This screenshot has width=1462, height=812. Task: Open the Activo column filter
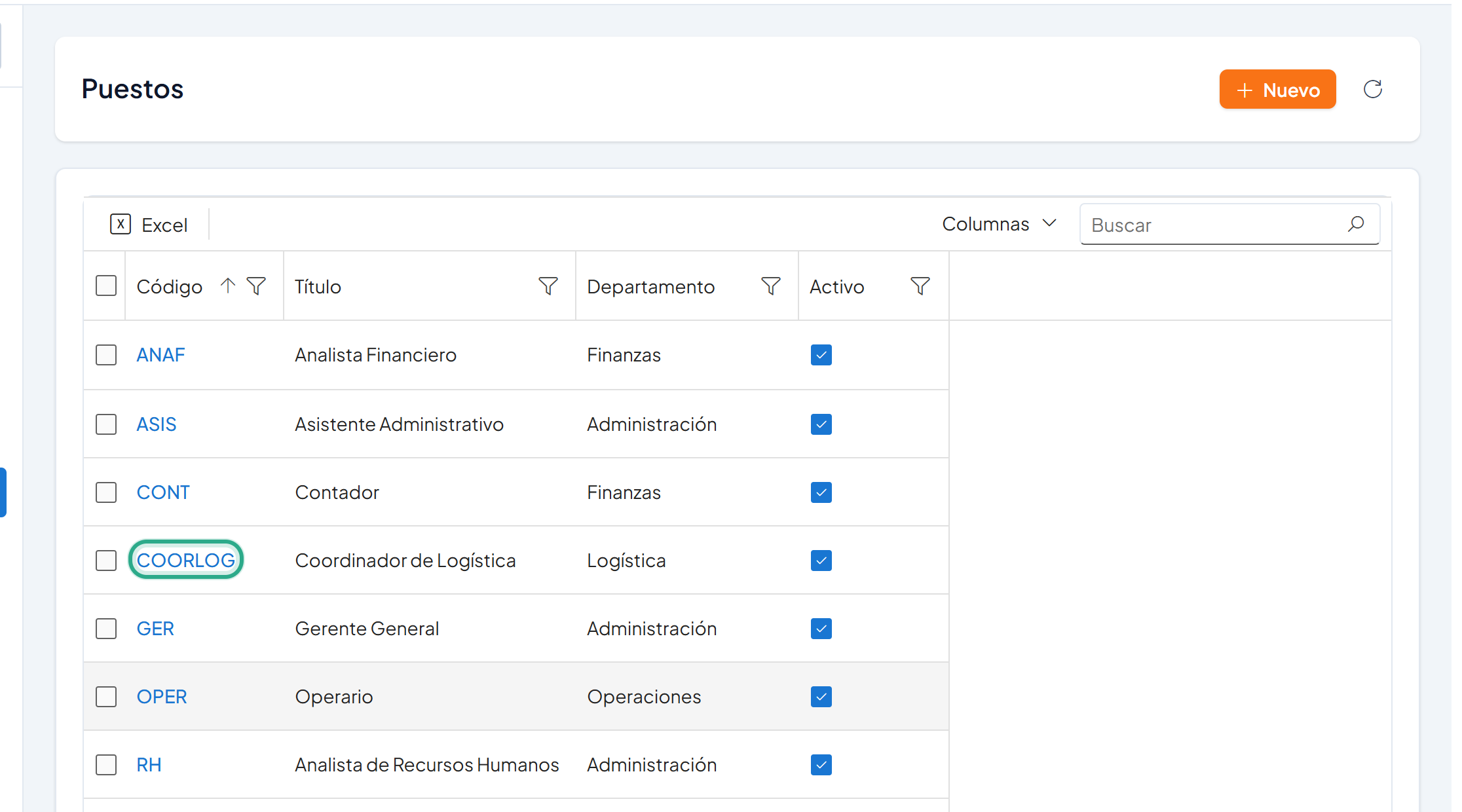[920, 286]
